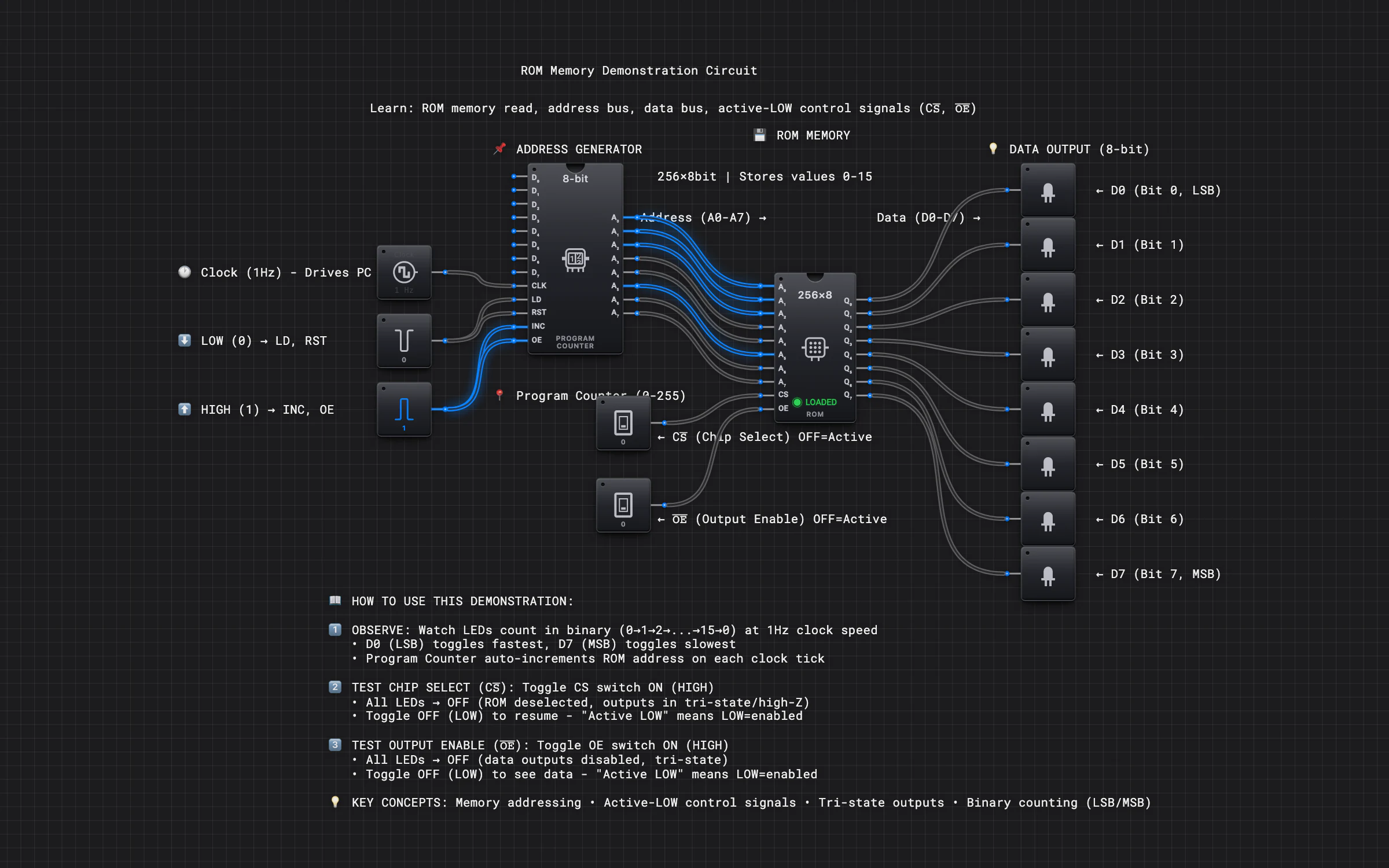Click the D5 (Bit 5) LED

(1048, 464)
